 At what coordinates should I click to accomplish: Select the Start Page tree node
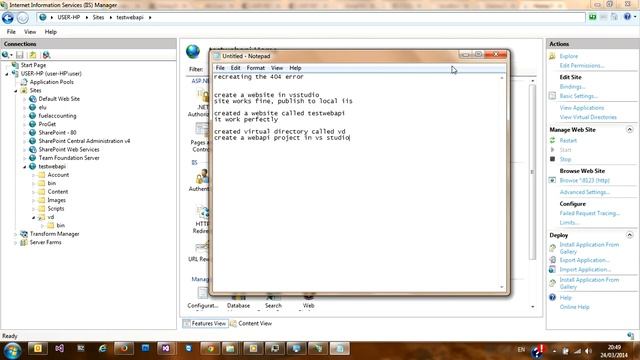pyautogui.click(x=33, y=65)
